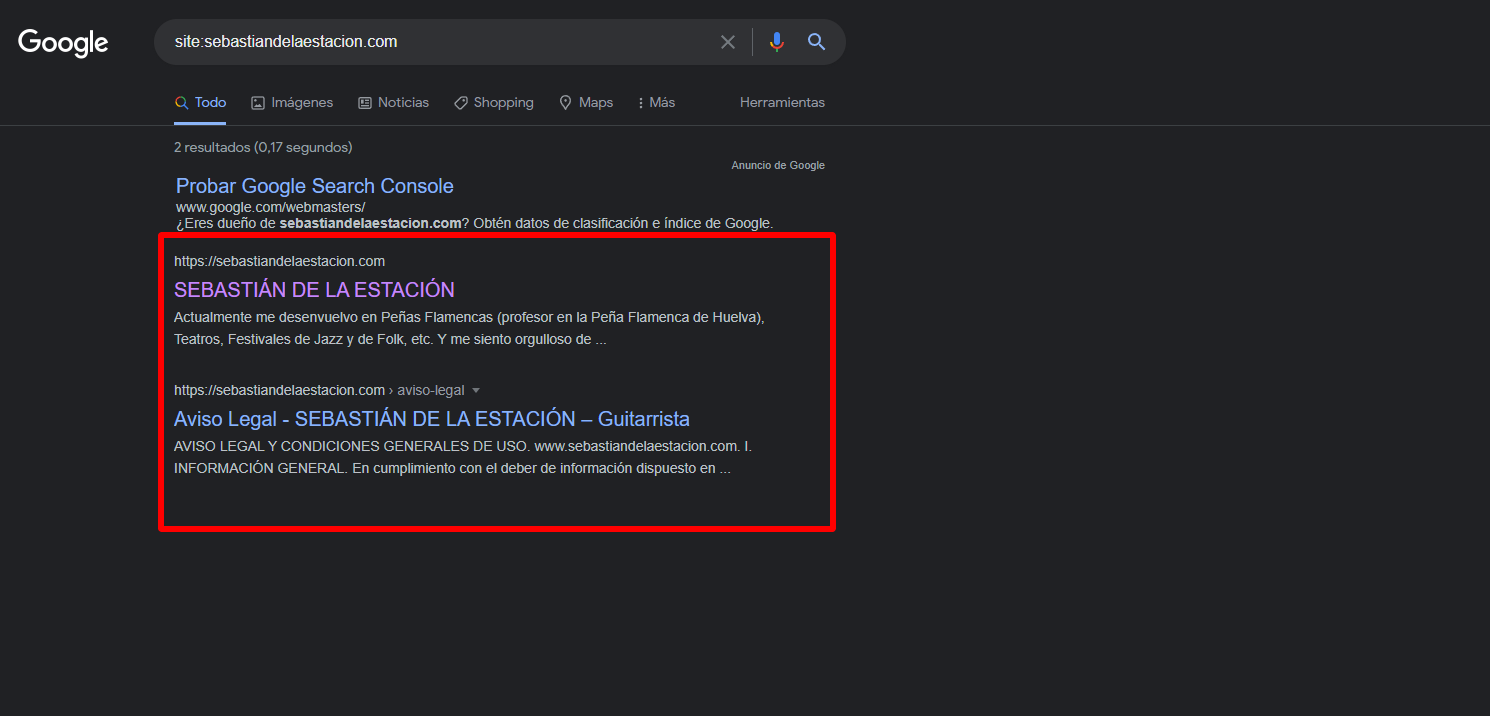This screenshot has height=716, width=1490.
Task: Expand the dropdown arrow next to aviso-legal
Action: 476,391
